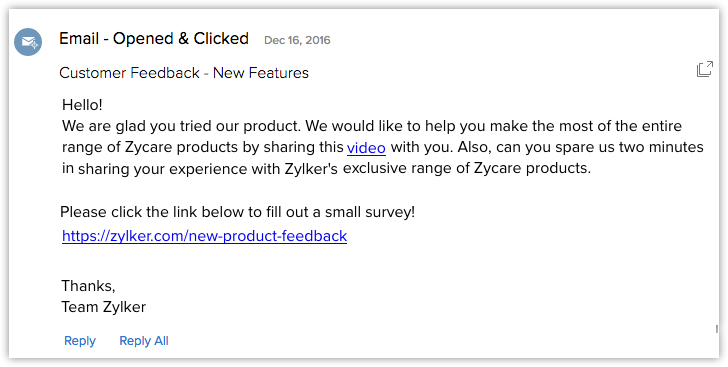The height and width of the screenshot is (367, 728).
Task: Click the subject 'Customer Feedback - New Features'
Action: click(184, 73)
